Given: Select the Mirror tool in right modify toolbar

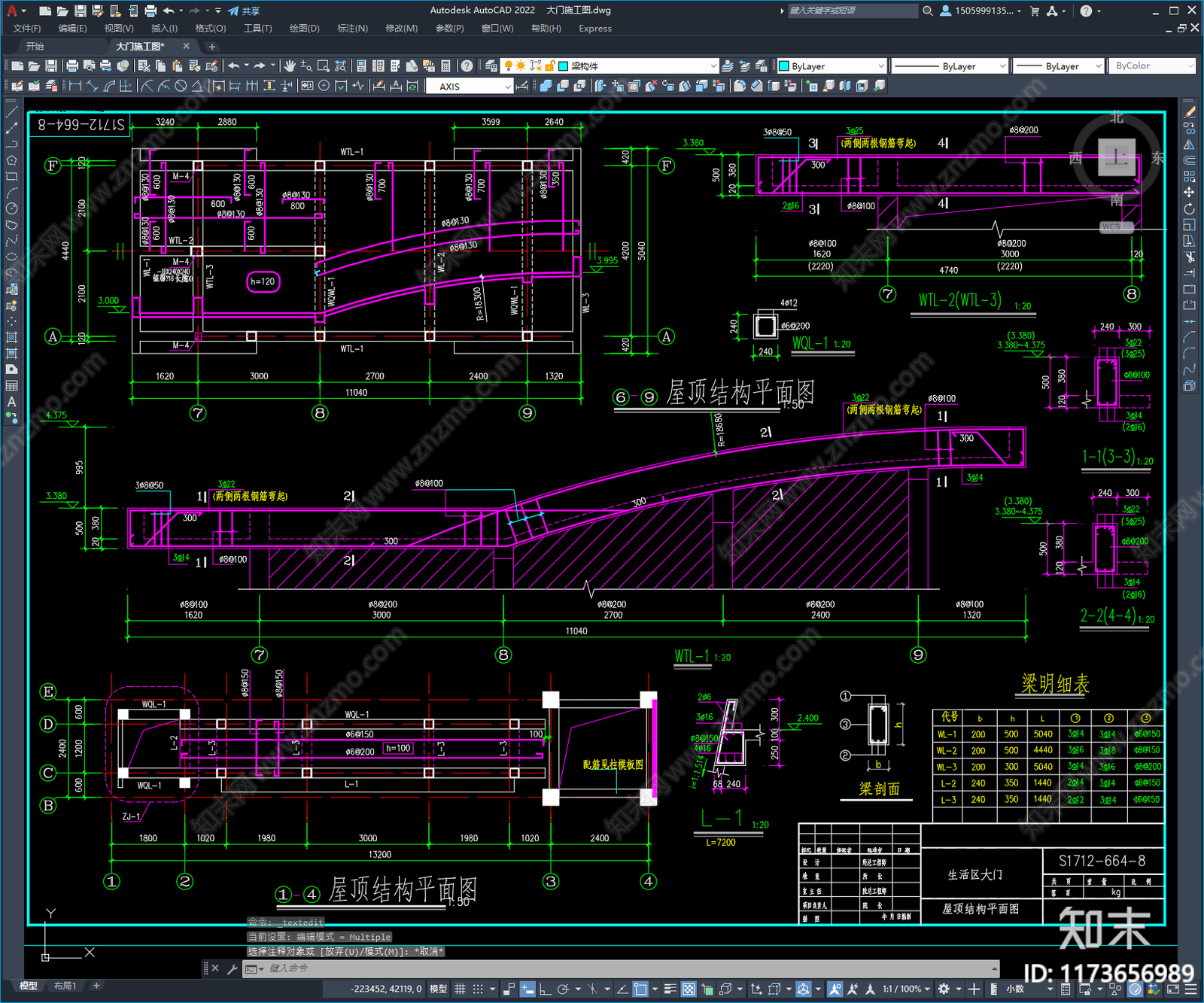Looking at the screenshot, I should (1189, 144).
